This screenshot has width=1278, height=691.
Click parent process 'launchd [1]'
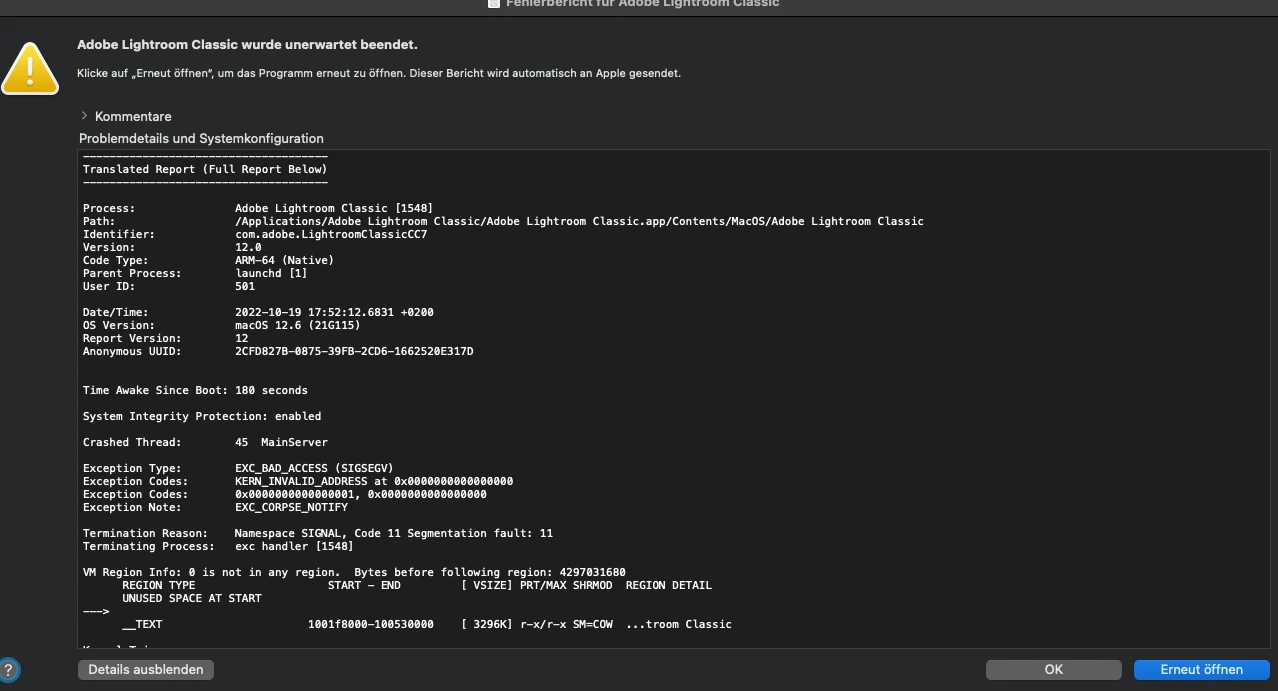[x=271, y=273]
